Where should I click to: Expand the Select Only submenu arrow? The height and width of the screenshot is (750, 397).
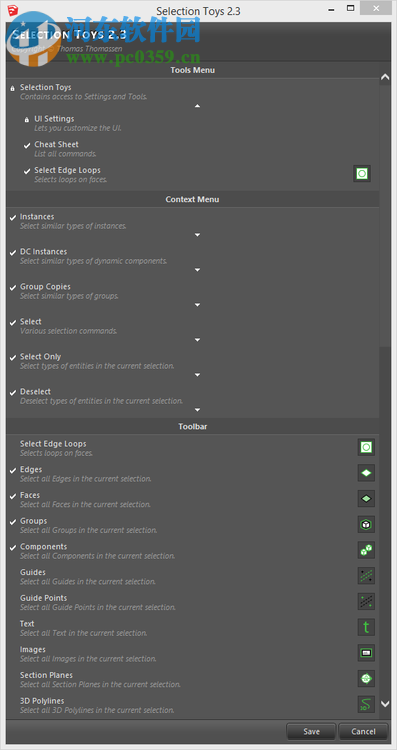coord(198,375)
